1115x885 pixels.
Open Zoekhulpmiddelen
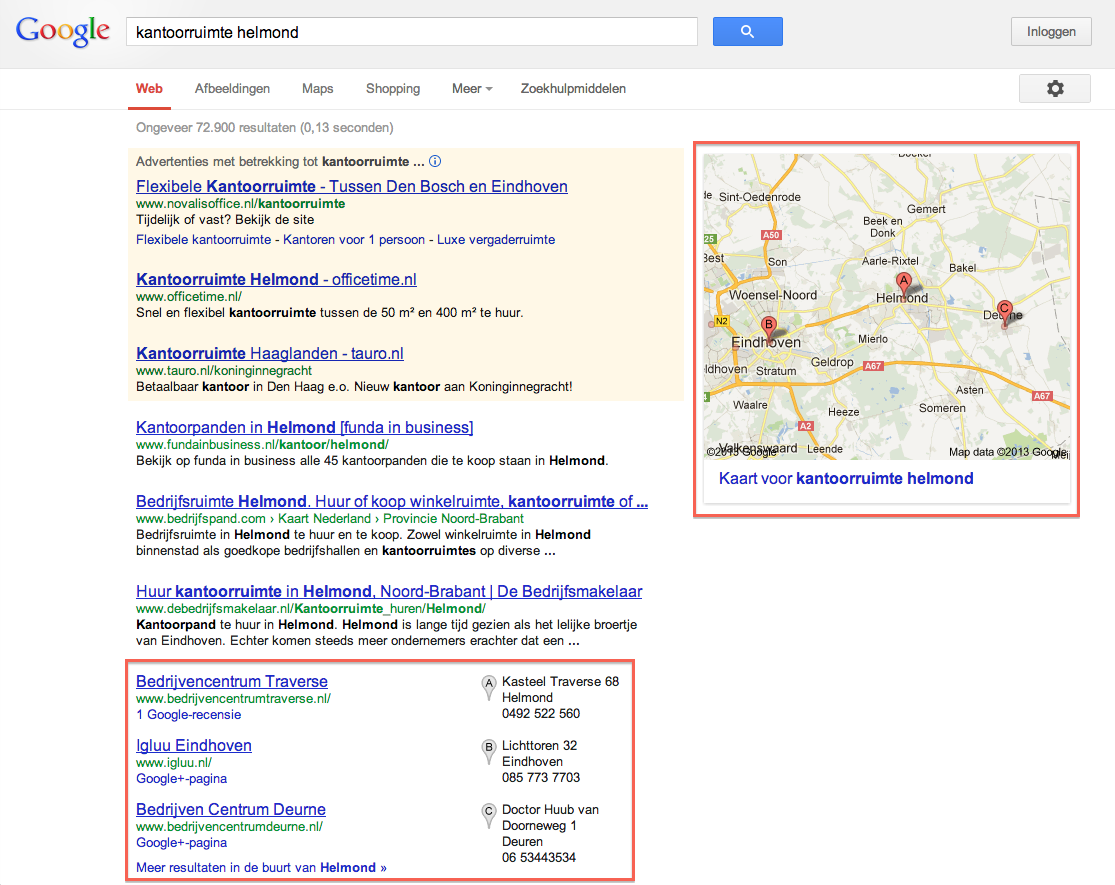pyautogui.click(x=573, y=88)
